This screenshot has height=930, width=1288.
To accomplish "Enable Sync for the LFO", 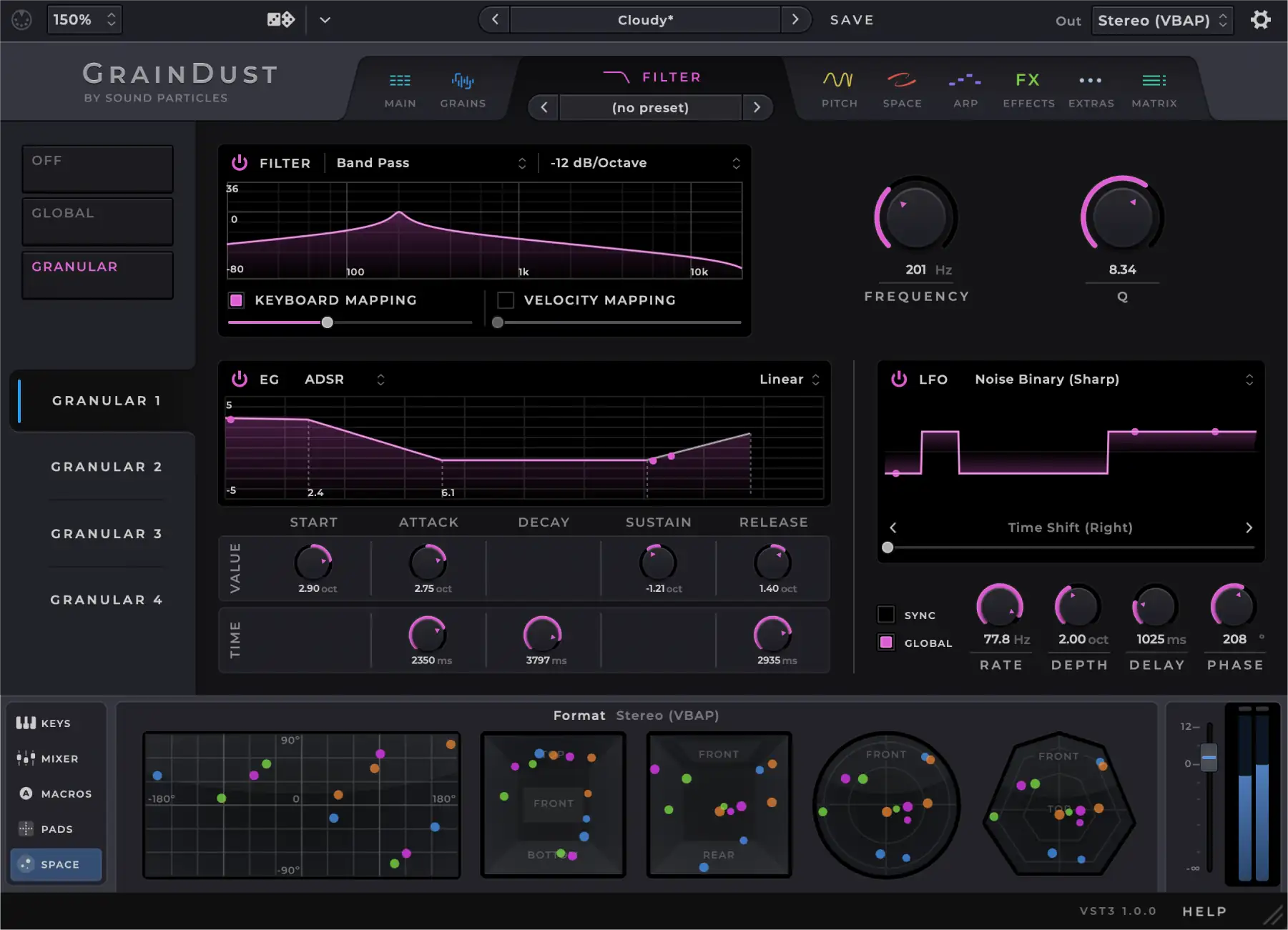I will 887,614.
